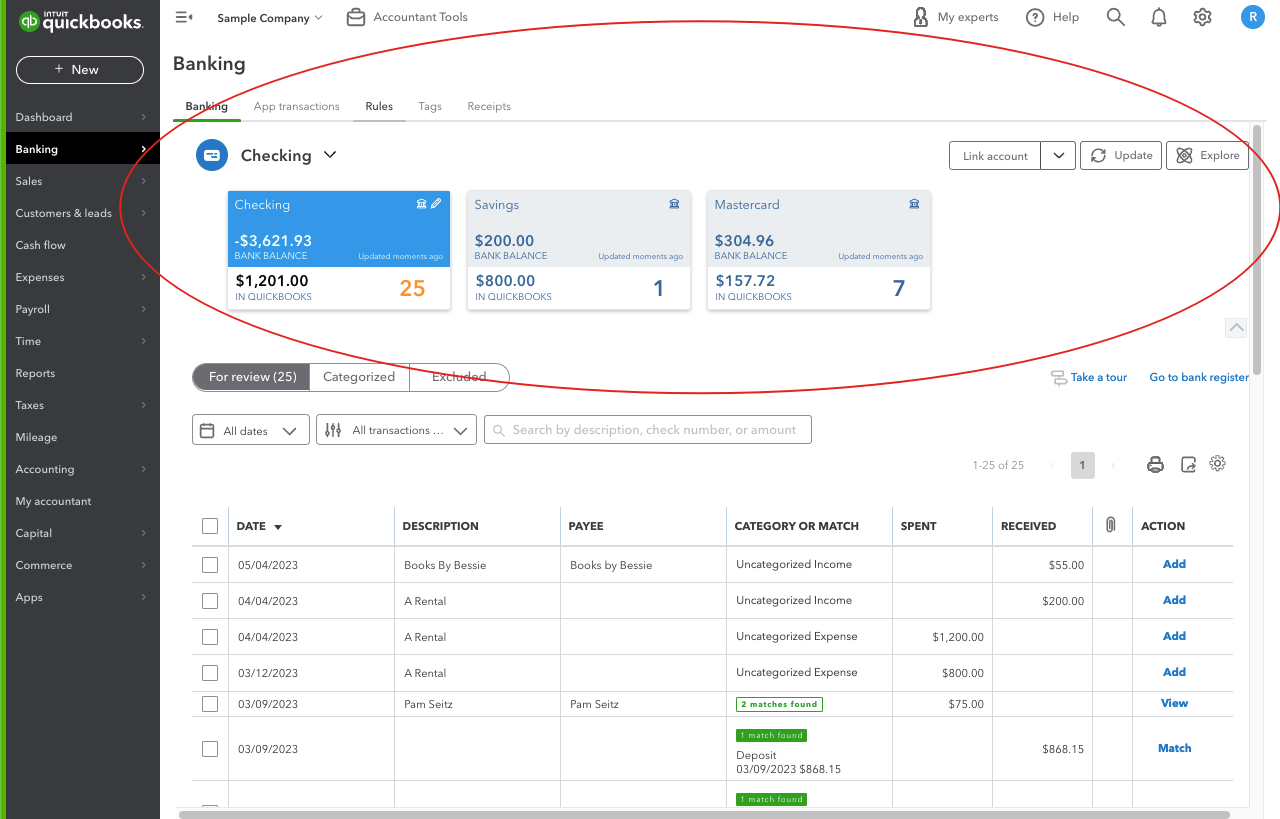This screenshot has width=1280, height=819.
Task: Open the All transactions filter
Action: click(x=395, y=431)
